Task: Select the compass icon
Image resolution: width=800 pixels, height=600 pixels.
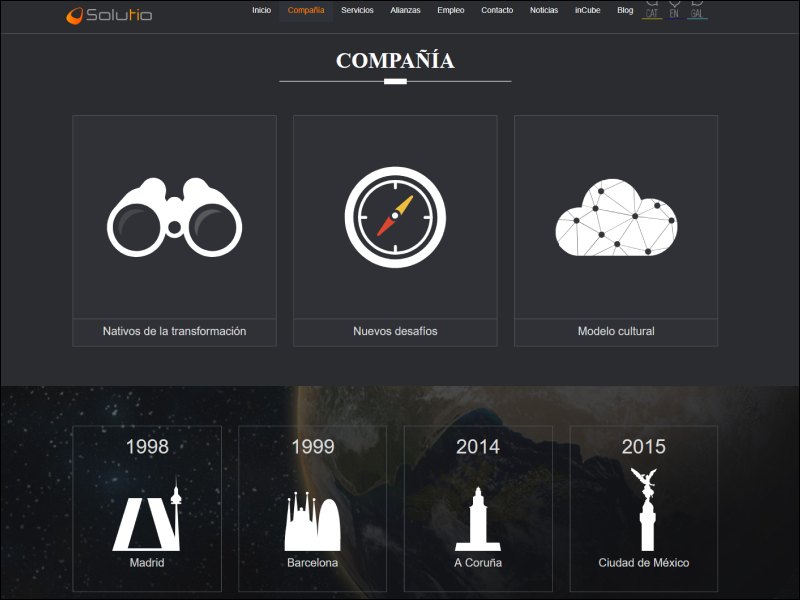Action: coord(395,217)
